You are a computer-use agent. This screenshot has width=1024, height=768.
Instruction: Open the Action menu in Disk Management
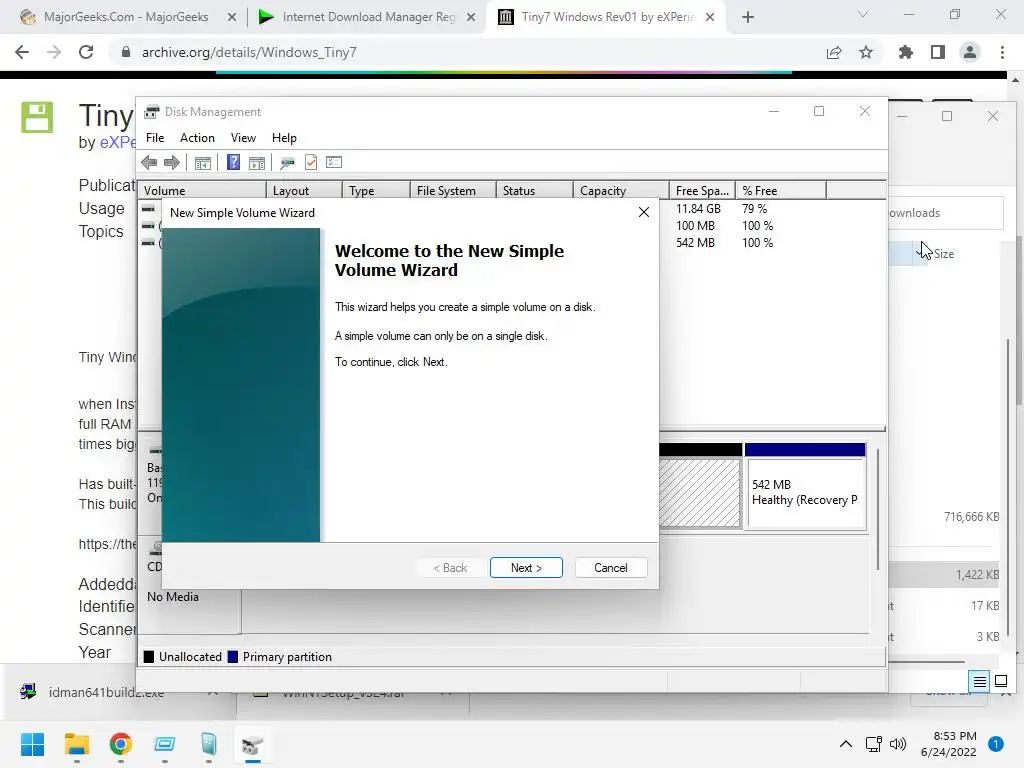(197, 138)
